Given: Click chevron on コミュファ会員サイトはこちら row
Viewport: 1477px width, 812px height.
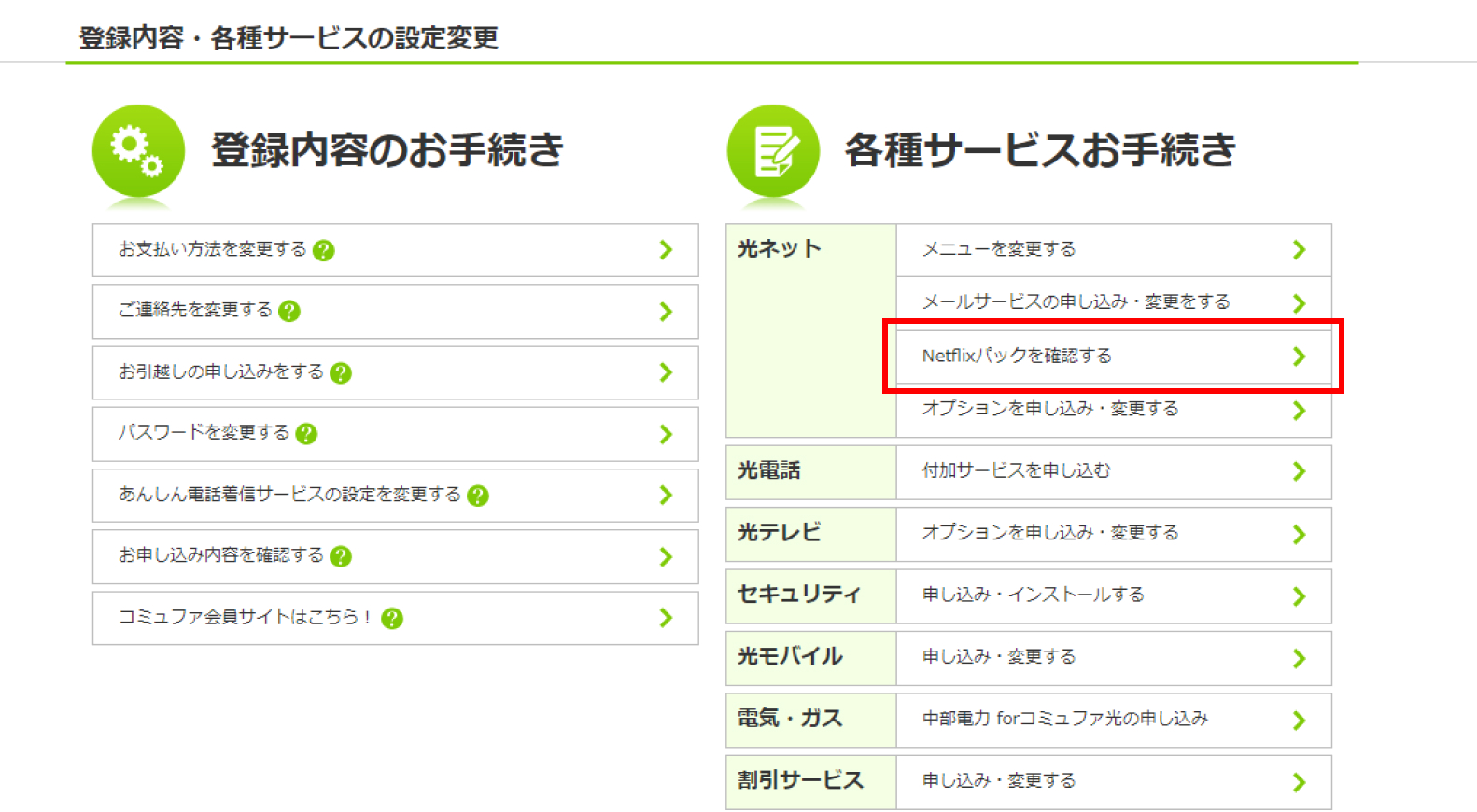Looking at the screenshot, I should [666, 617].
